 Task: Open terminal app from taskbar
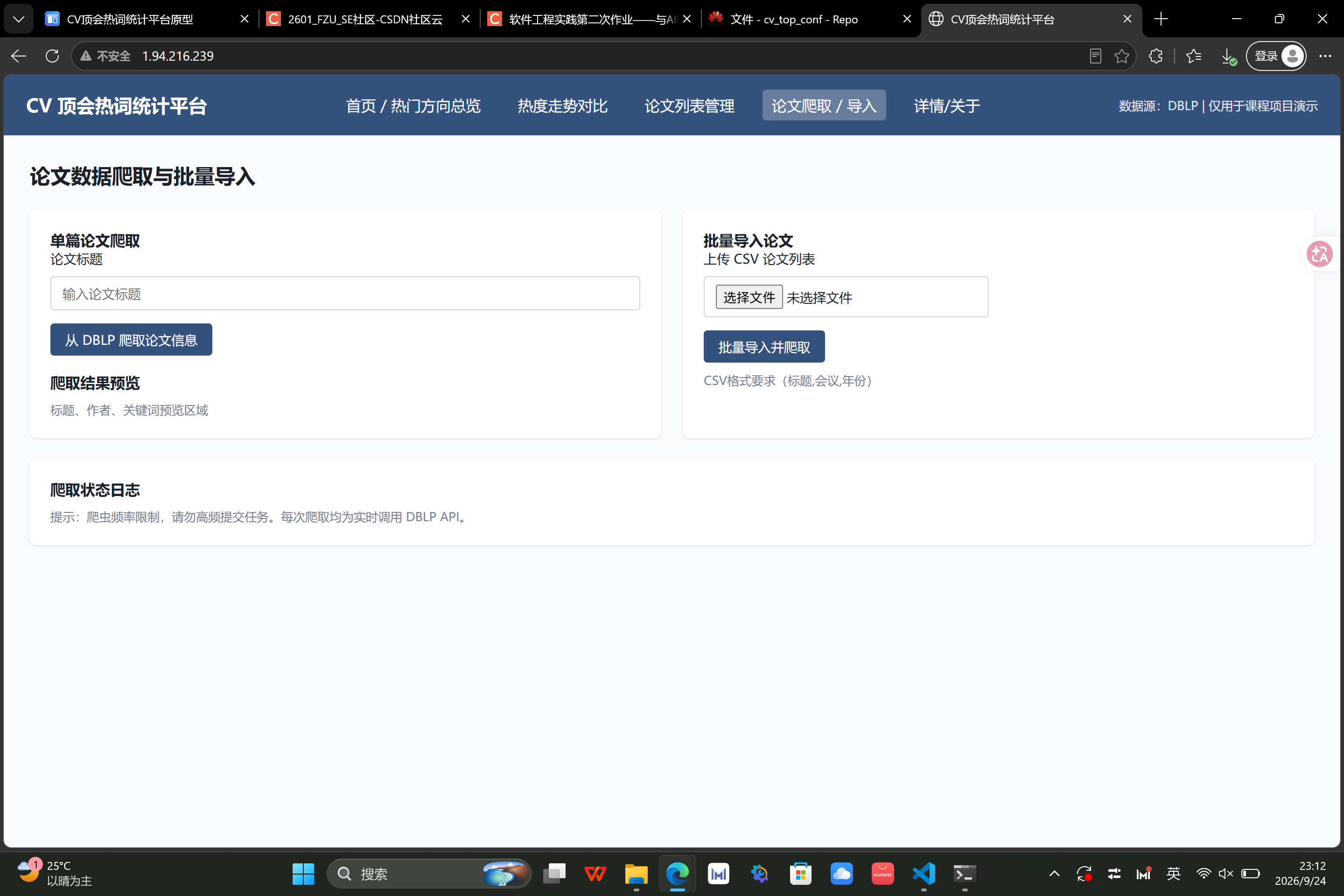coord(965,873)
